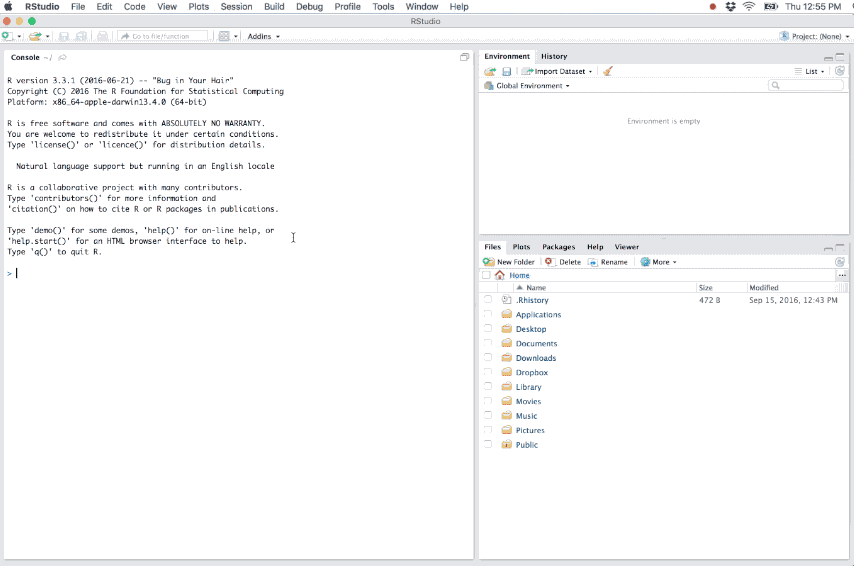Open the New File dropdown arrow
Screen dimensions: 854x566
pos(19,36)
